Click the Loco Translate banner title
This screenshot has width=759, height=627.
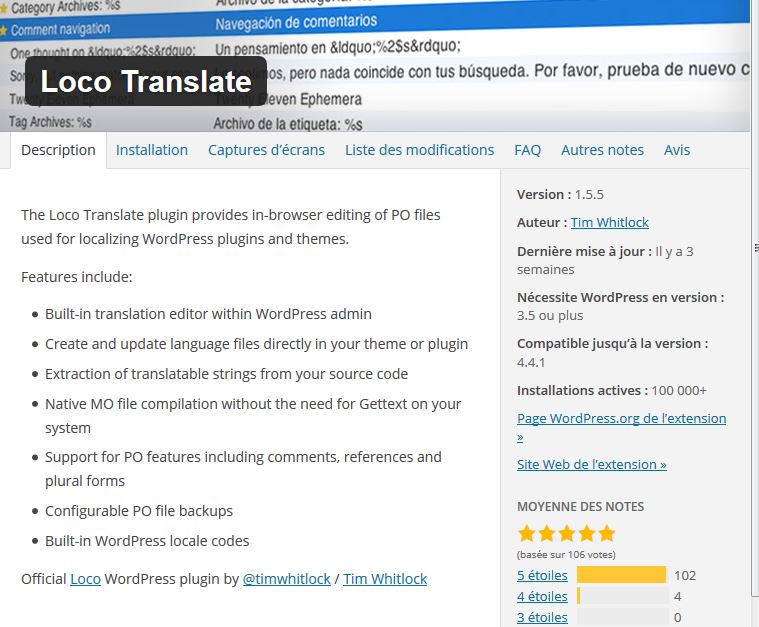[x=146, y=81]
